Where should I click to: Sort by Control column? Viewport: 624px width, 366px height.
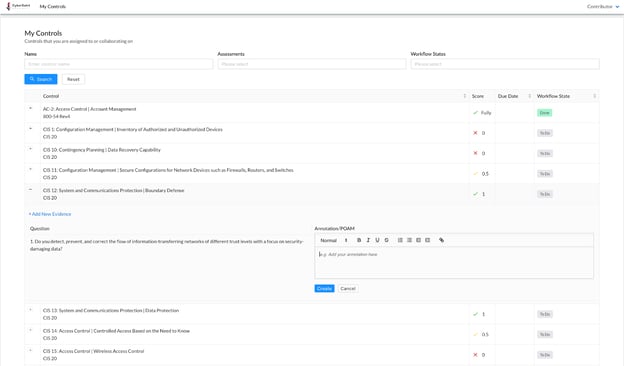point(464,96)
